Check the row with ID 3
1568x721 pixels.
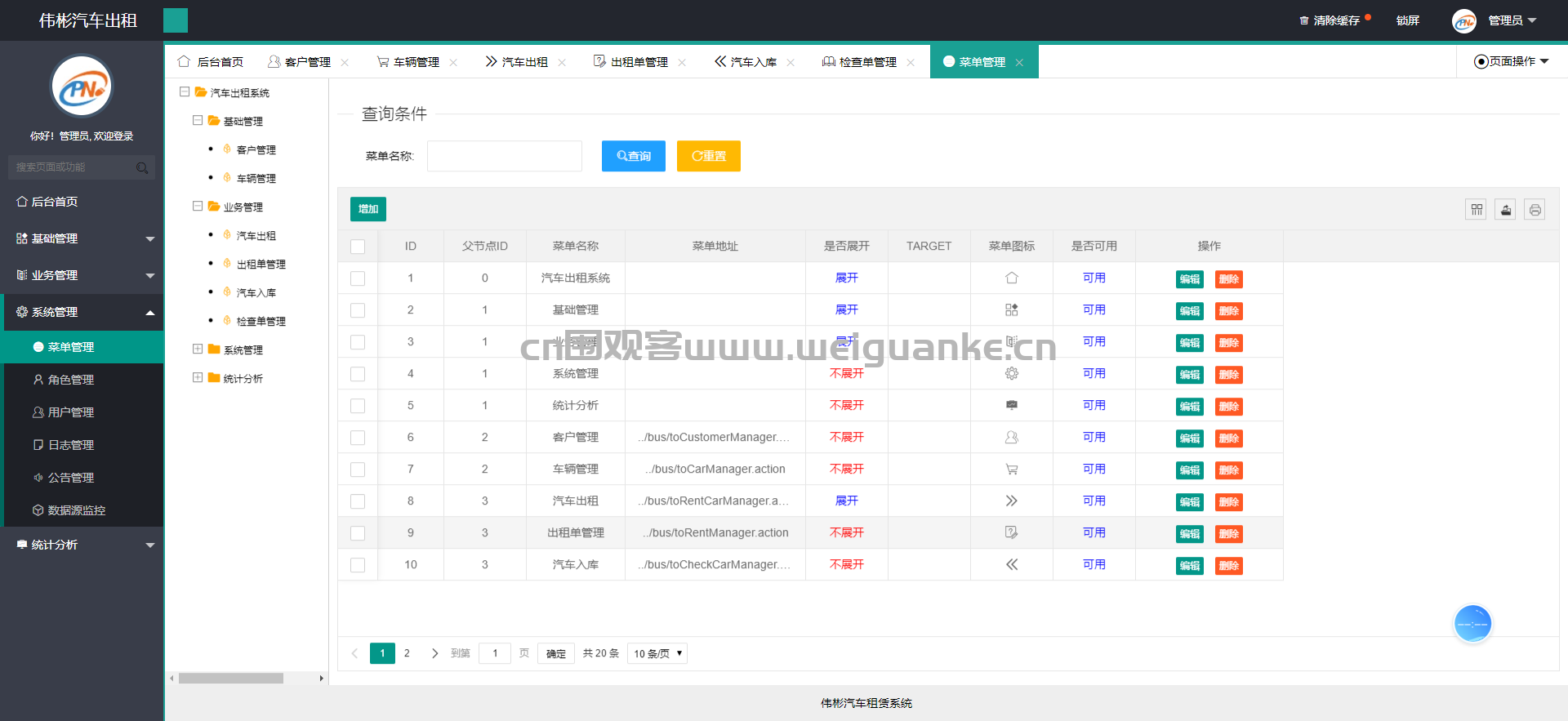pos(358,342)
